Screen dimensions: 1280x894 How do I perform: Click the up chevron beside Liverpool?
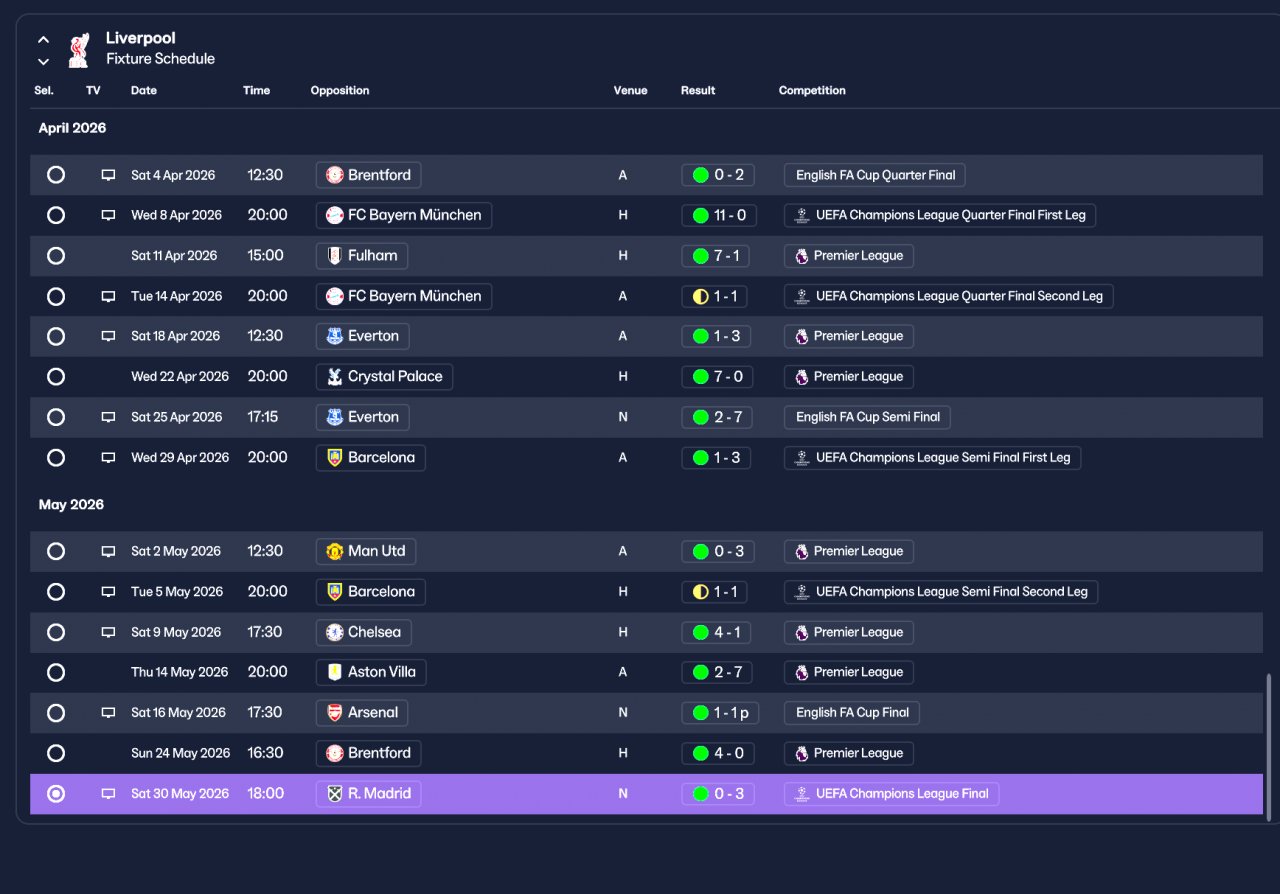pos(43,41)
